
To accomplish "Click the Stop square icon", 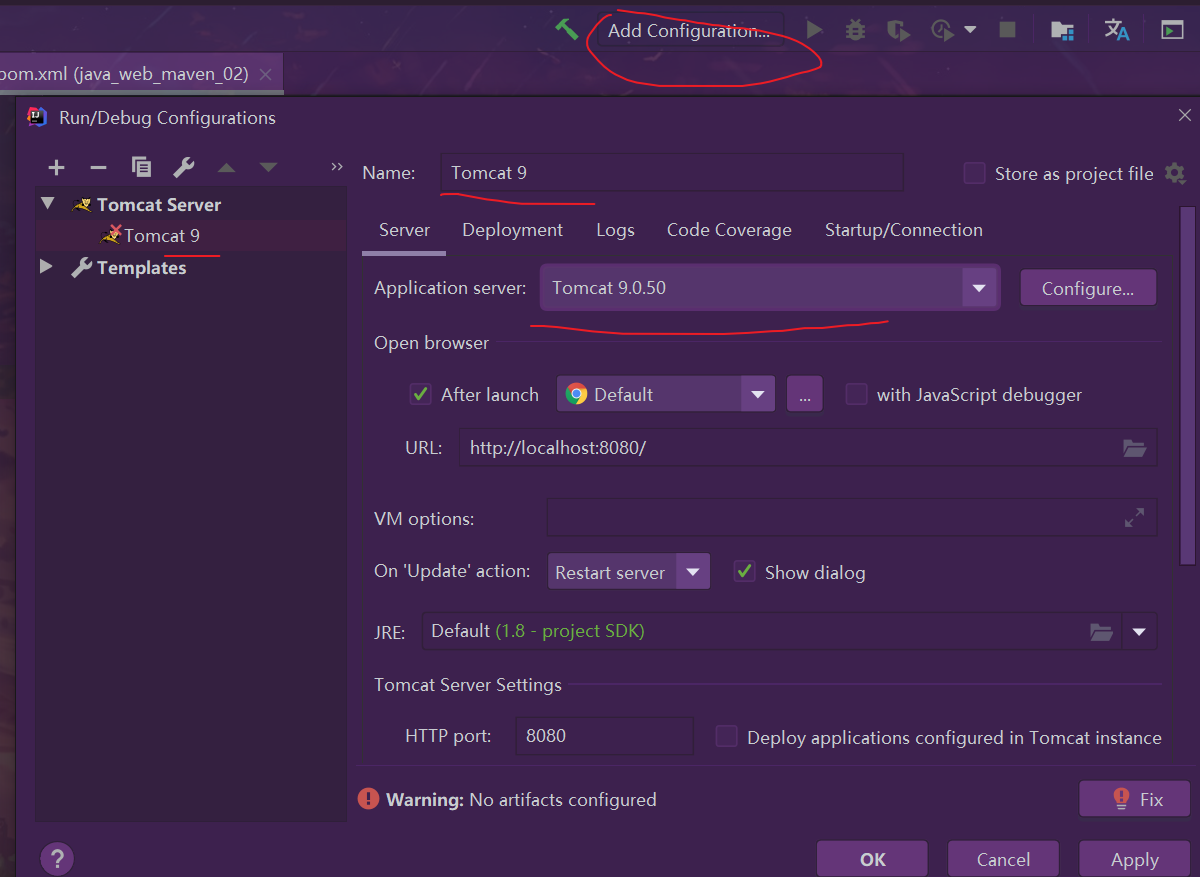I will click(1007, 30).
